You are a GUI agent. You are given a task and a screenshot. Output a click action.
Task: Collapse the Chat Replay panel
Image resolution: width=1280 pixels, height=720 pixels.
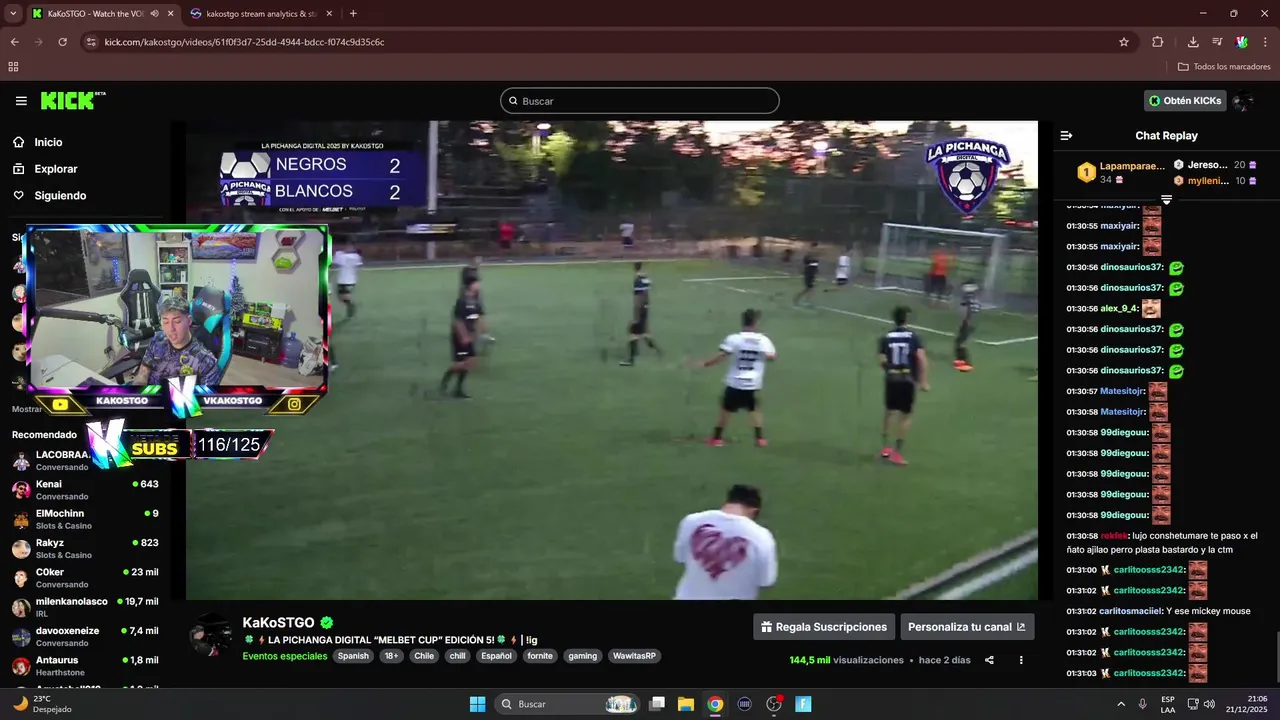click(1066, 136)
